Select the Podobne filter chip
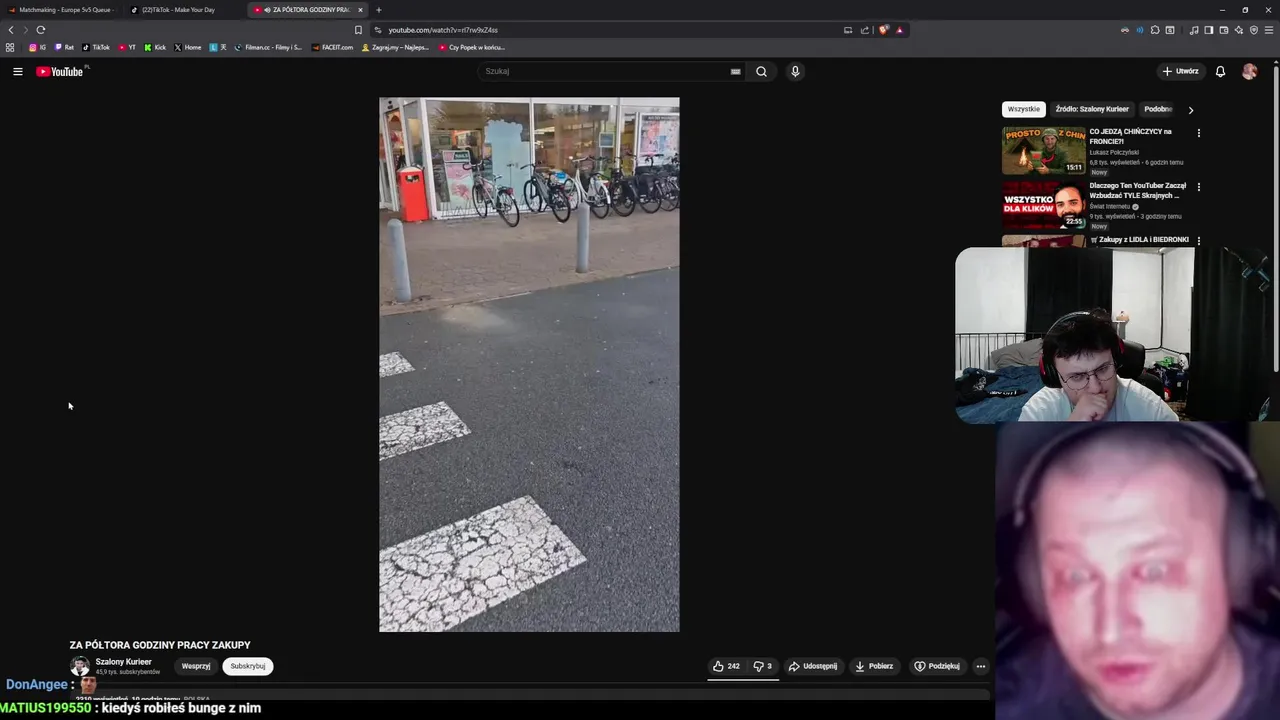Screen dimensions: 1280x720 click(1158, 109)
